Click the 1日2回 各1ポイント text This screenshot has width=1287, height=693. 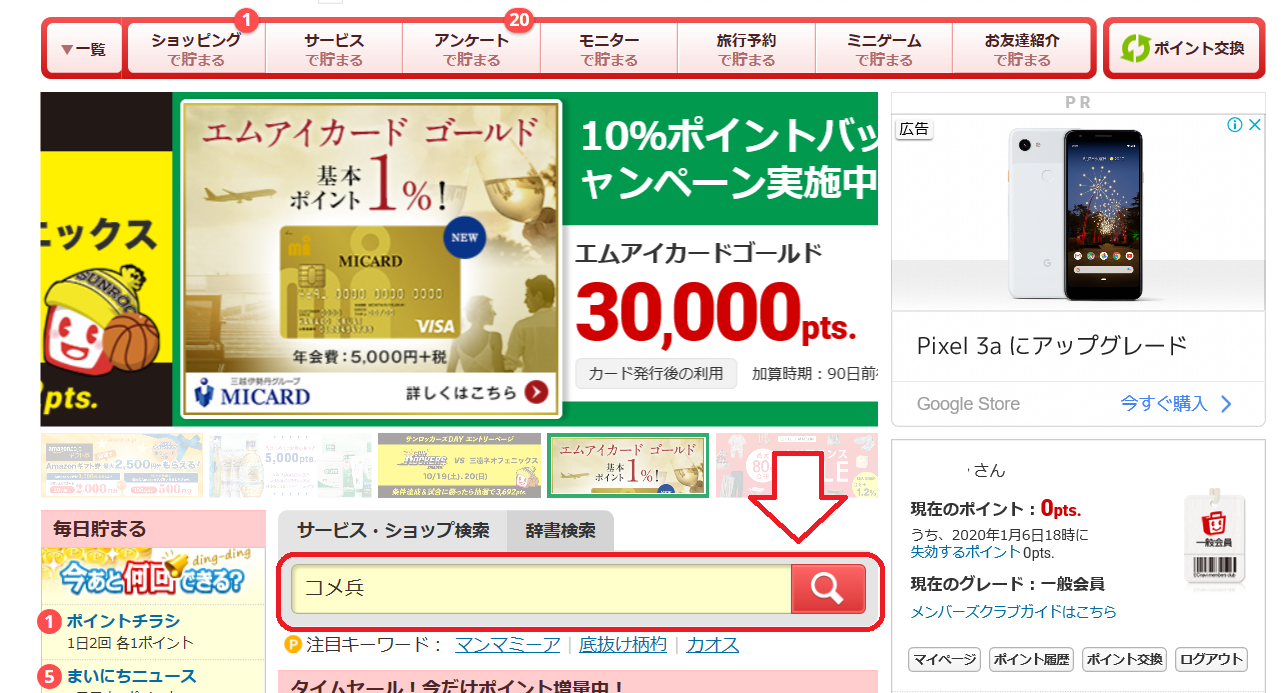pos(130,643)
